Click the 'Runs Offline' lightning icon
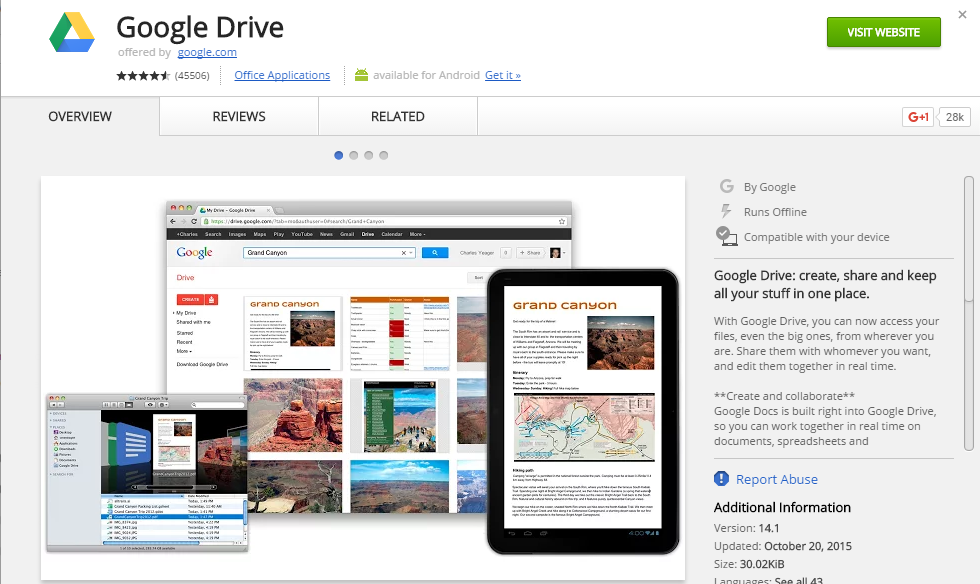The width and height of the screenshot is (980, 584). click(726, 211)
